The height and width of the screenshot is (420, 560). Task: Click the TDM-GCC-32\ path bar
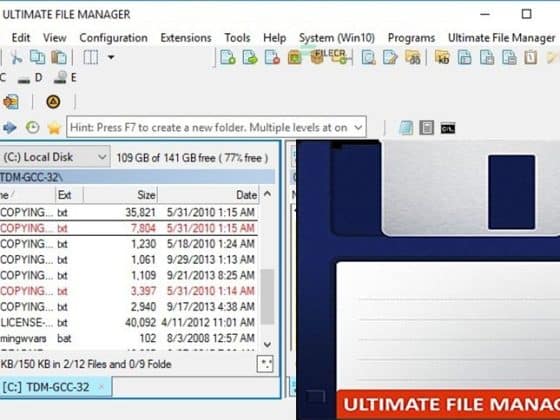(137, 177)
